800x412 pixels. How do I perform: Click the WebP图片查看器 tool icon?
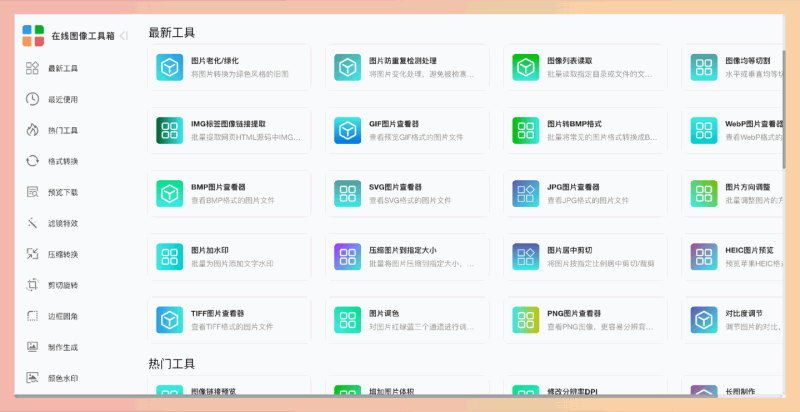point(704,131)
